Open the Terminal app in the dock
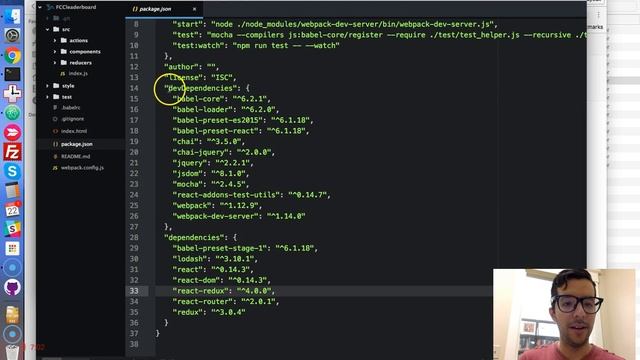The height and width of the screenshot is (360, 640). point(12,74)
